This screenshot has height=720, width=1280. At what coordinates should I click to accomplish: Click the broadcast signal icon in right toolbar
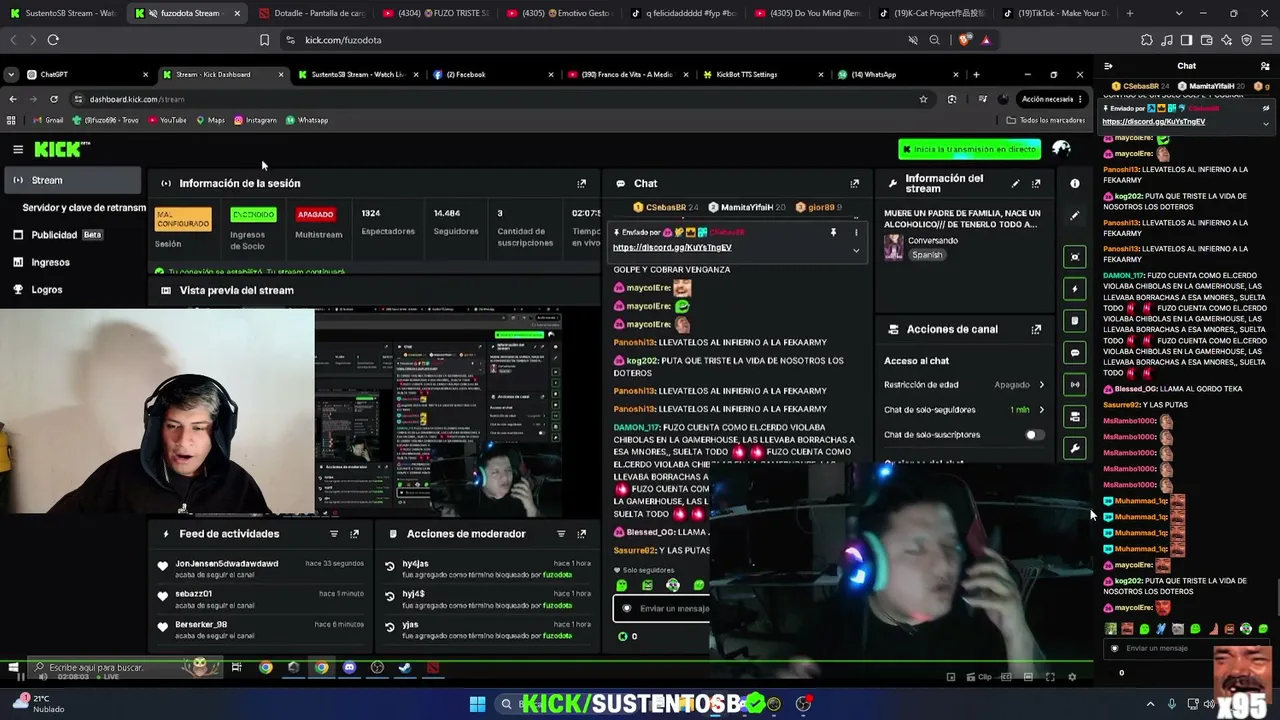[1075, 385]
